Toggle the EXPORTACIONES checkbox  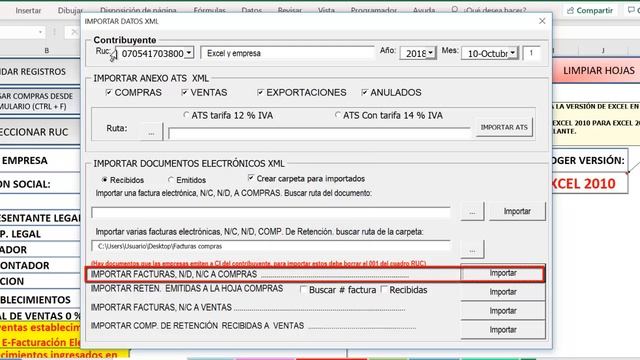click(260, 92)
